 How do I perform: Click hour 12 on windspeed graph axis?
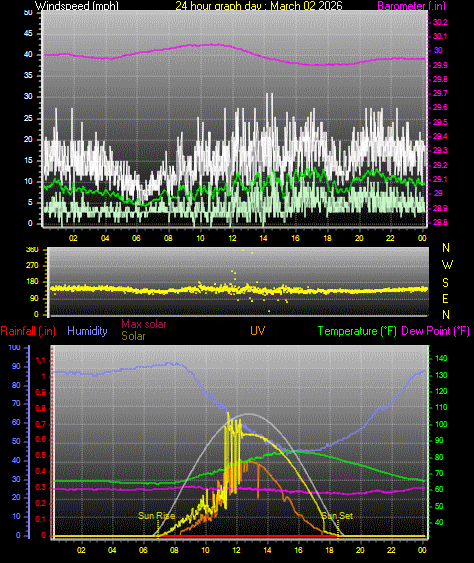[232, 238]
